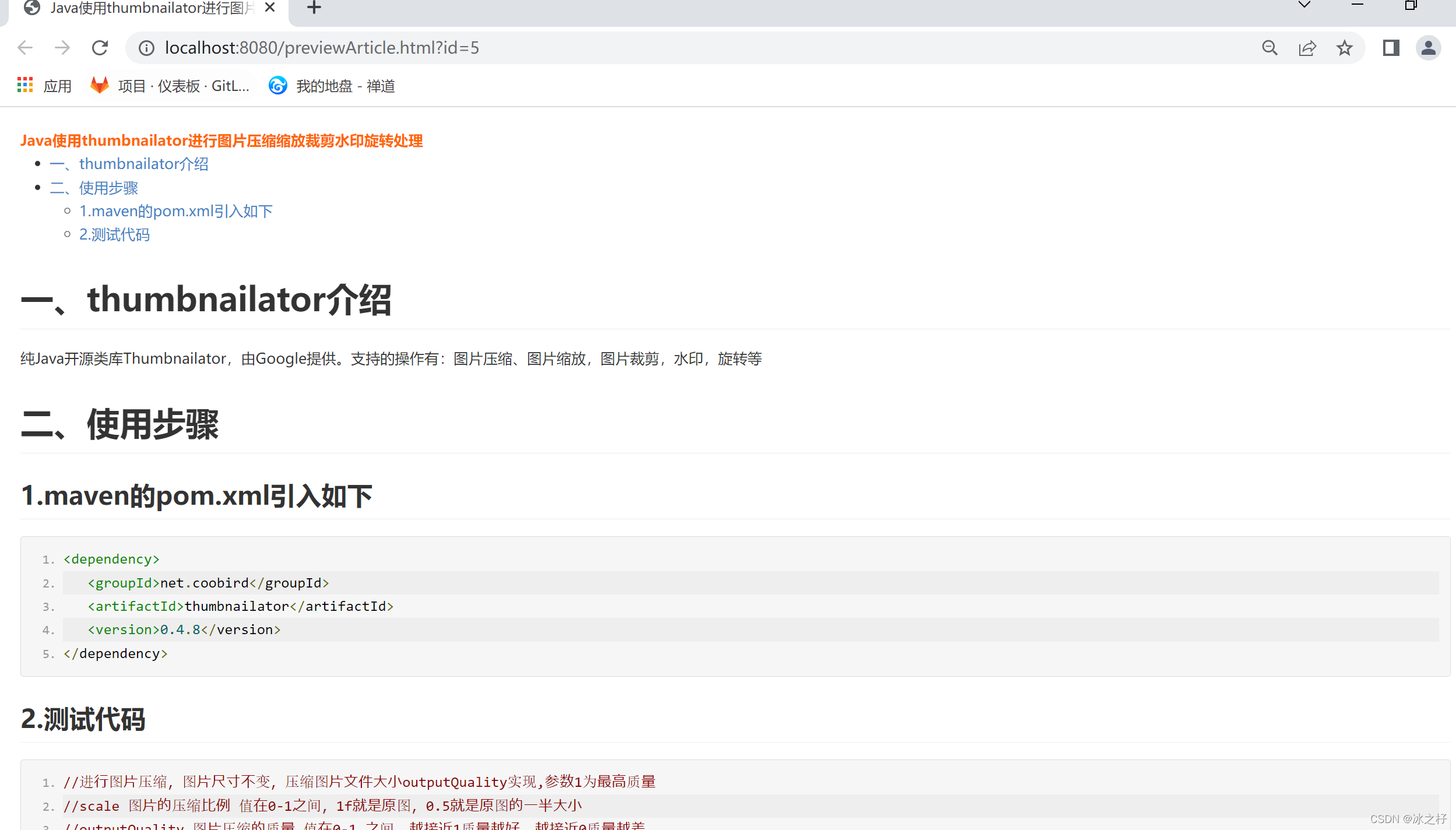1456x830 pixels.
Task: Select the Java thumbnailator article tab
Action: tap(152, 8)
